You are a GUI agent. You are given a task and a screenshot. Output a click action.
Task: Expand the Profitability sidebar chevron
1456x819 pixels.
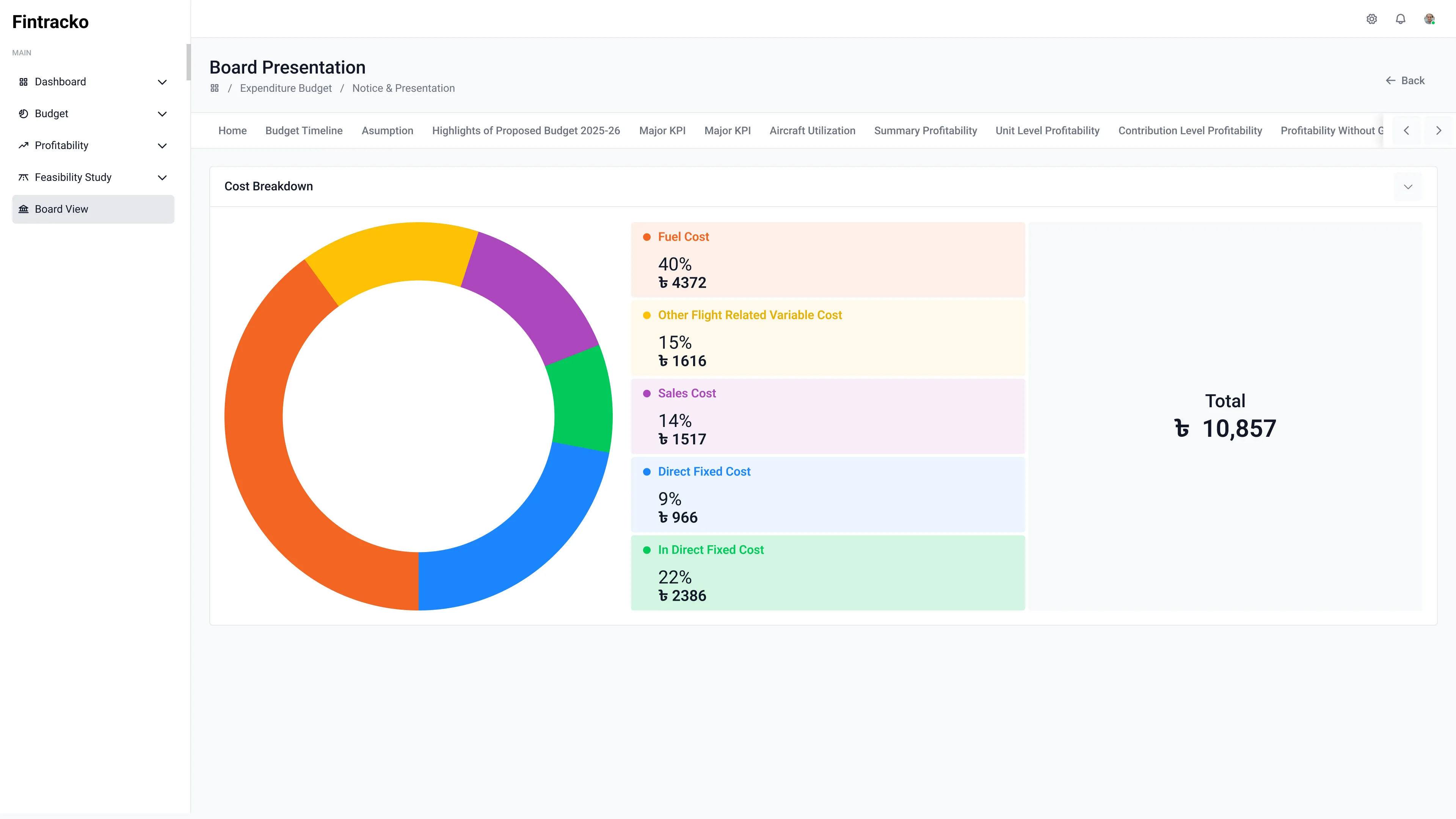point(162,146)
